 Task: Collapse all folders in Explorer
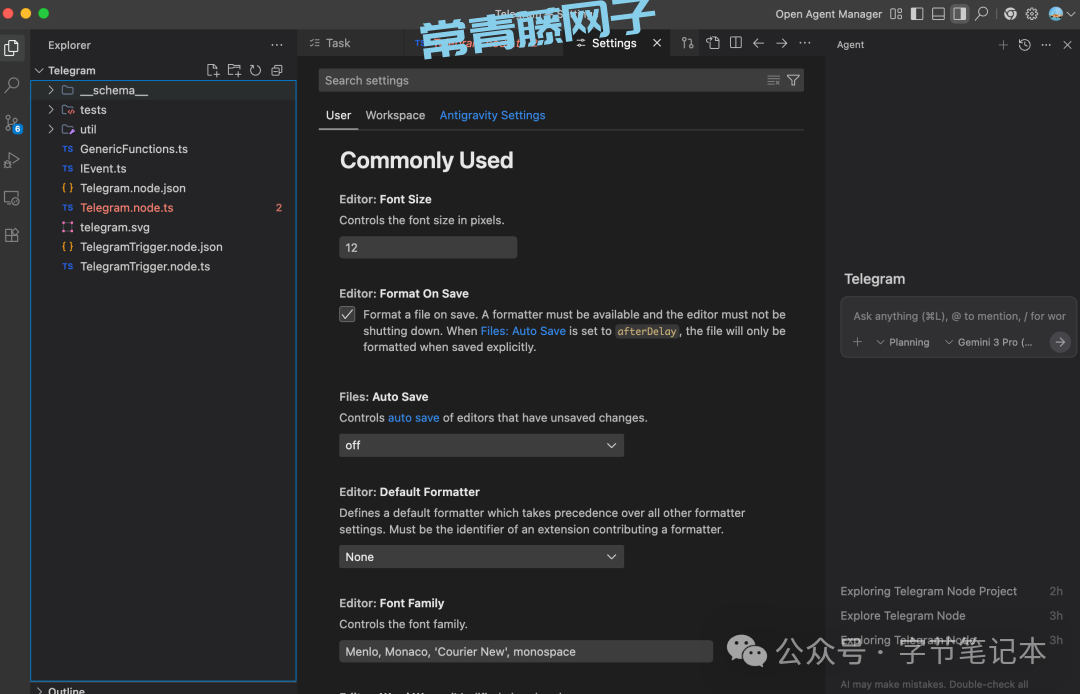277,70
